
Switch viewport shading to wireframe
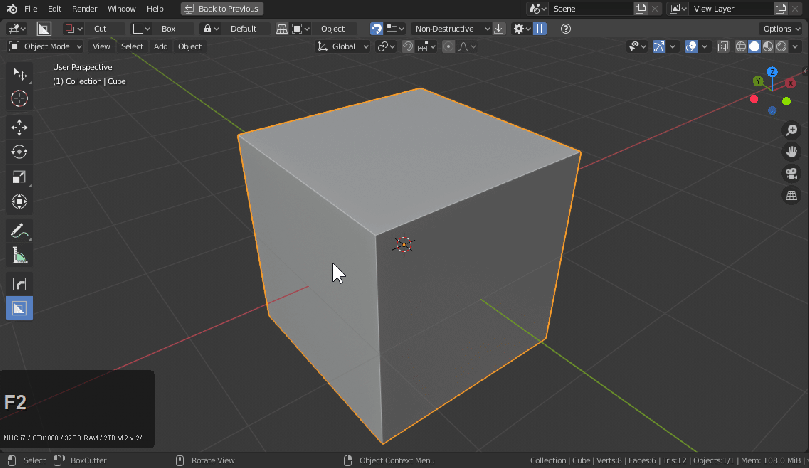741,46
